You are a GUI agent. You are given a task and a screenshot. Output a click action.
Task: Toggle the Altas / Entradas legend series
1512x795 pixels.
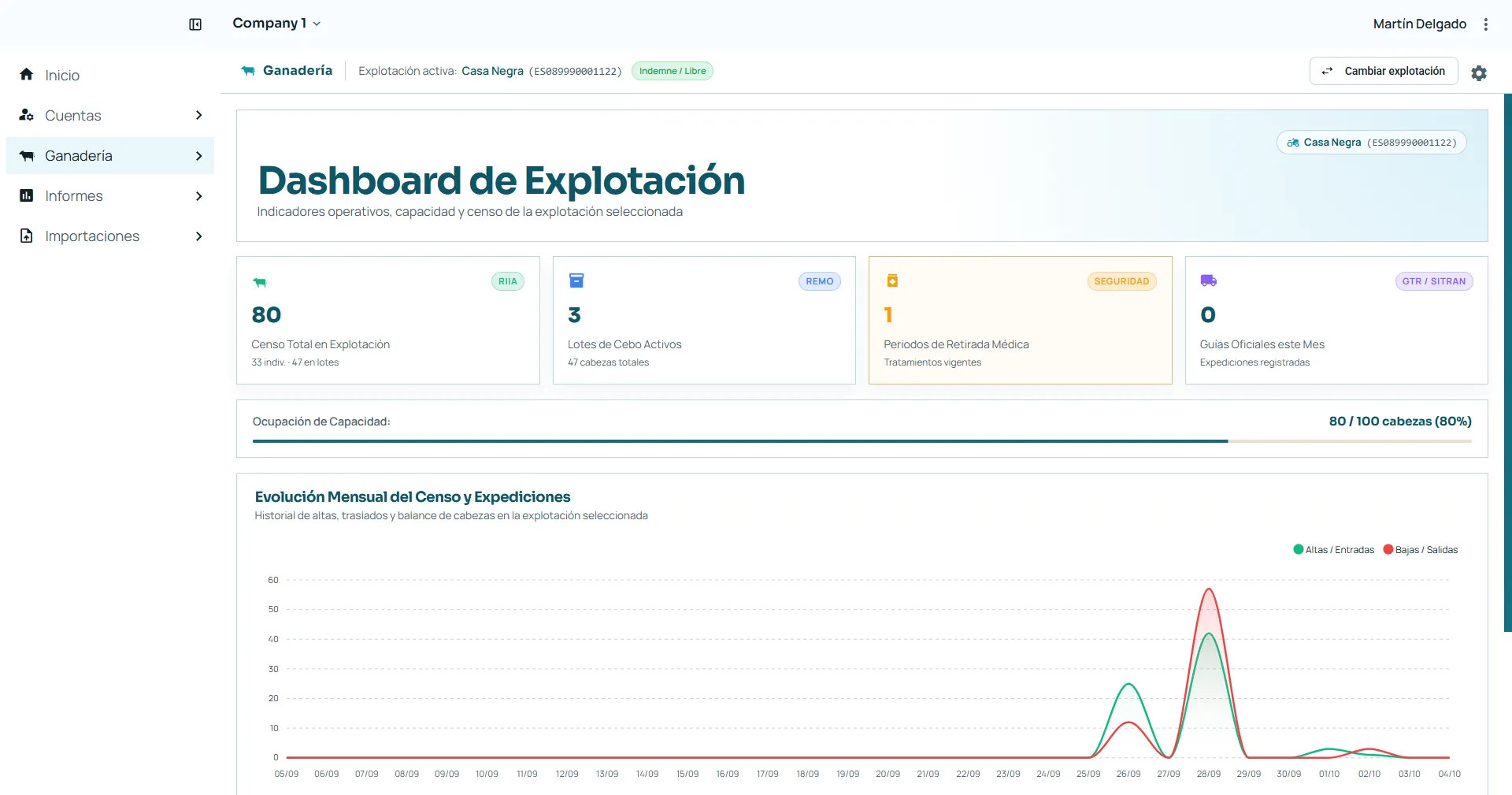pyautogui.click(x=1333, y=550)
